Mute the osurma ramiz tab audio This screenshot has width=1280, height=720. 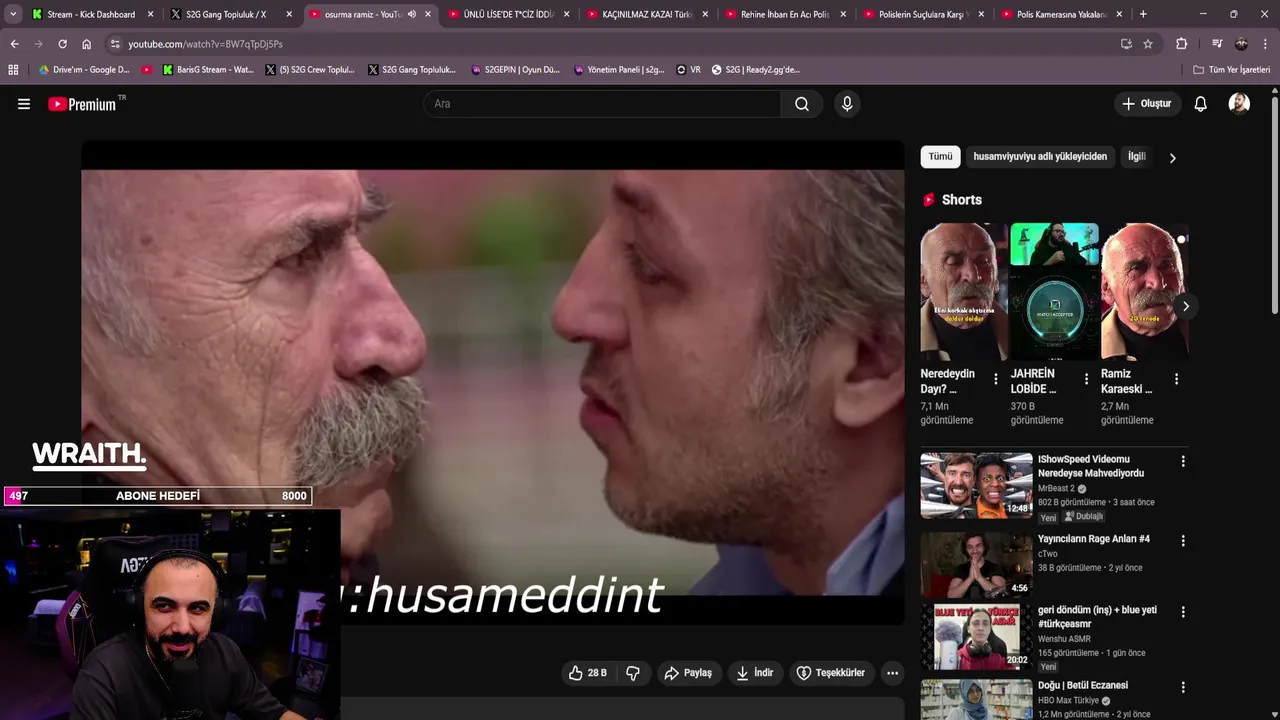pos(412,14)
